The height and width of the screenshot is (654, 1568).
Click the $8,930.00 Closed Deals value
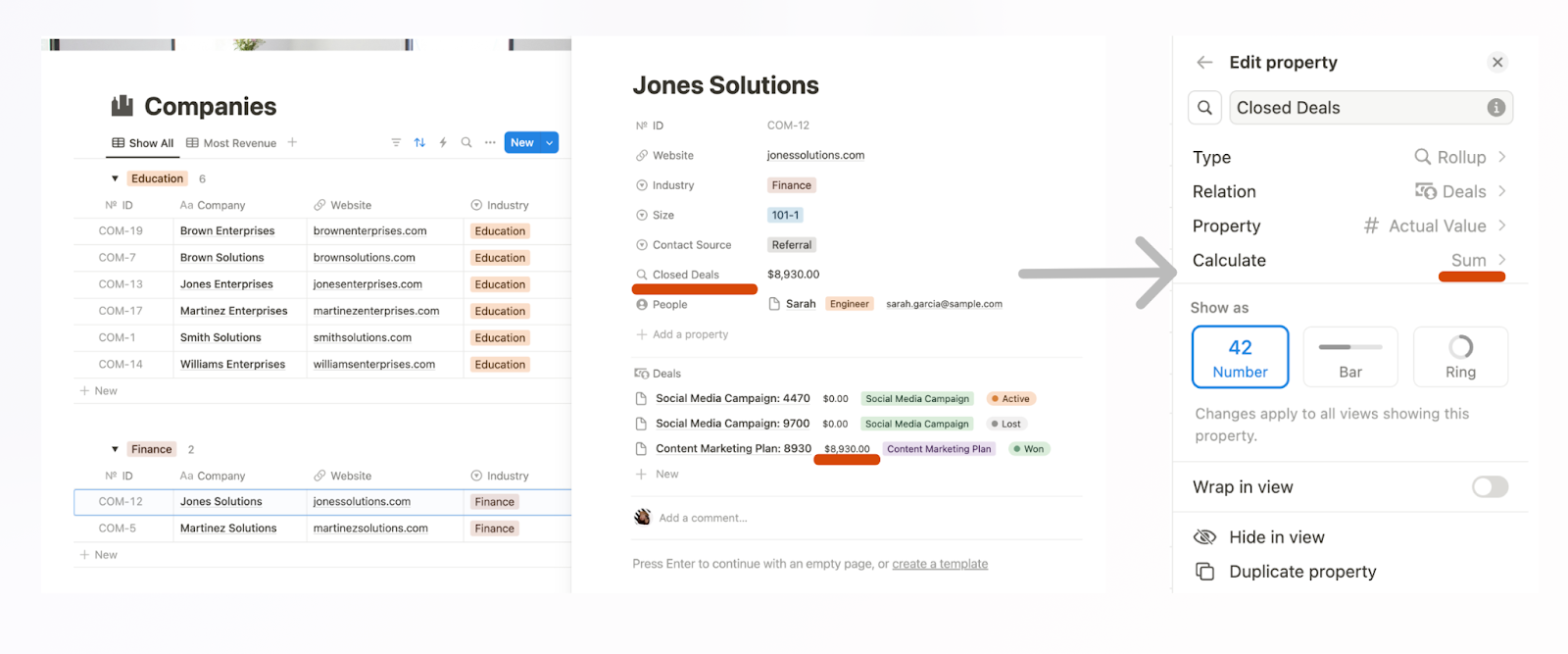[794, 275]
